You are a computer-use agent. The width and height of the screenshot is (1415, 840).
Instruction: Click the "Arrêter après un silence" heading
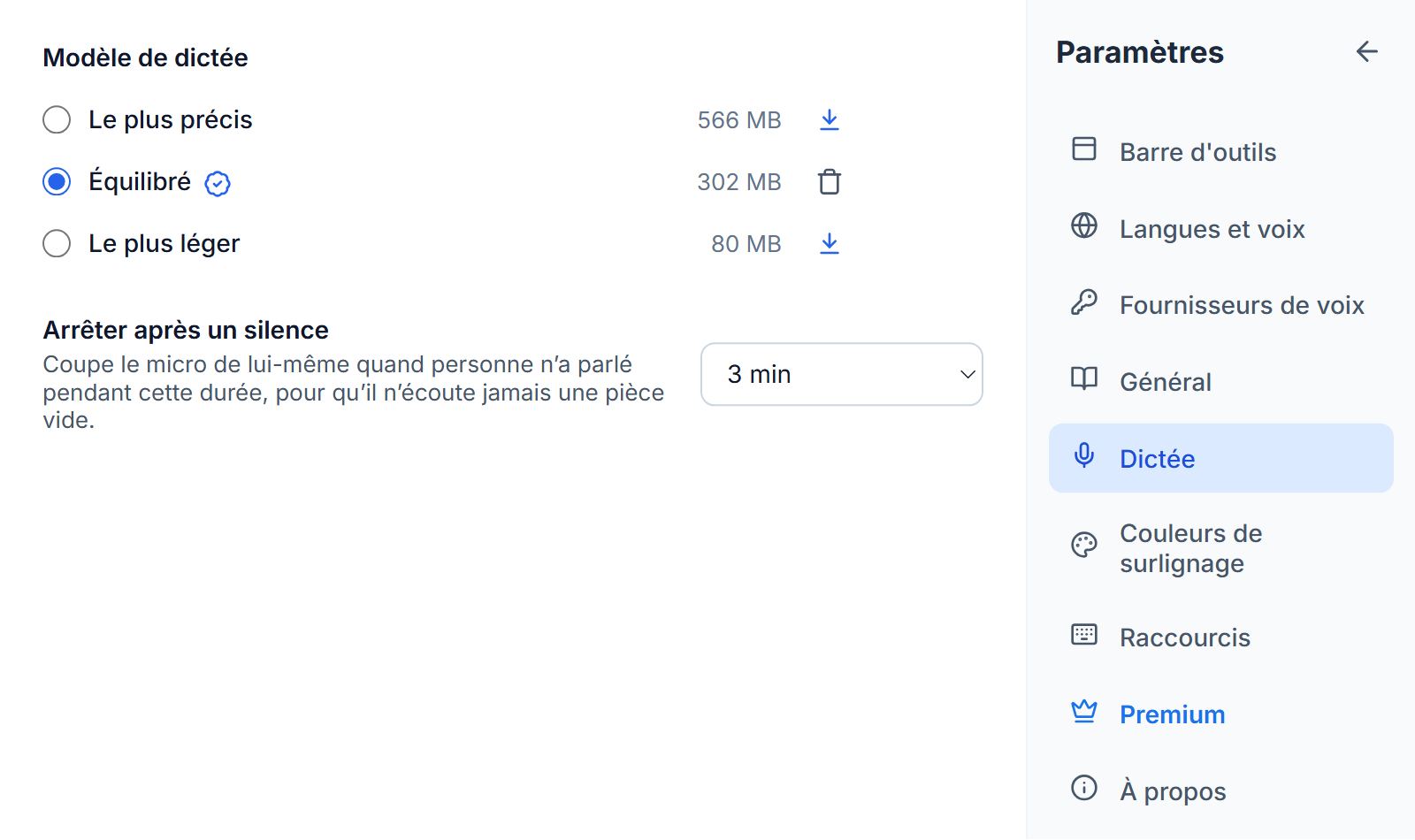[x=186, y=330]
